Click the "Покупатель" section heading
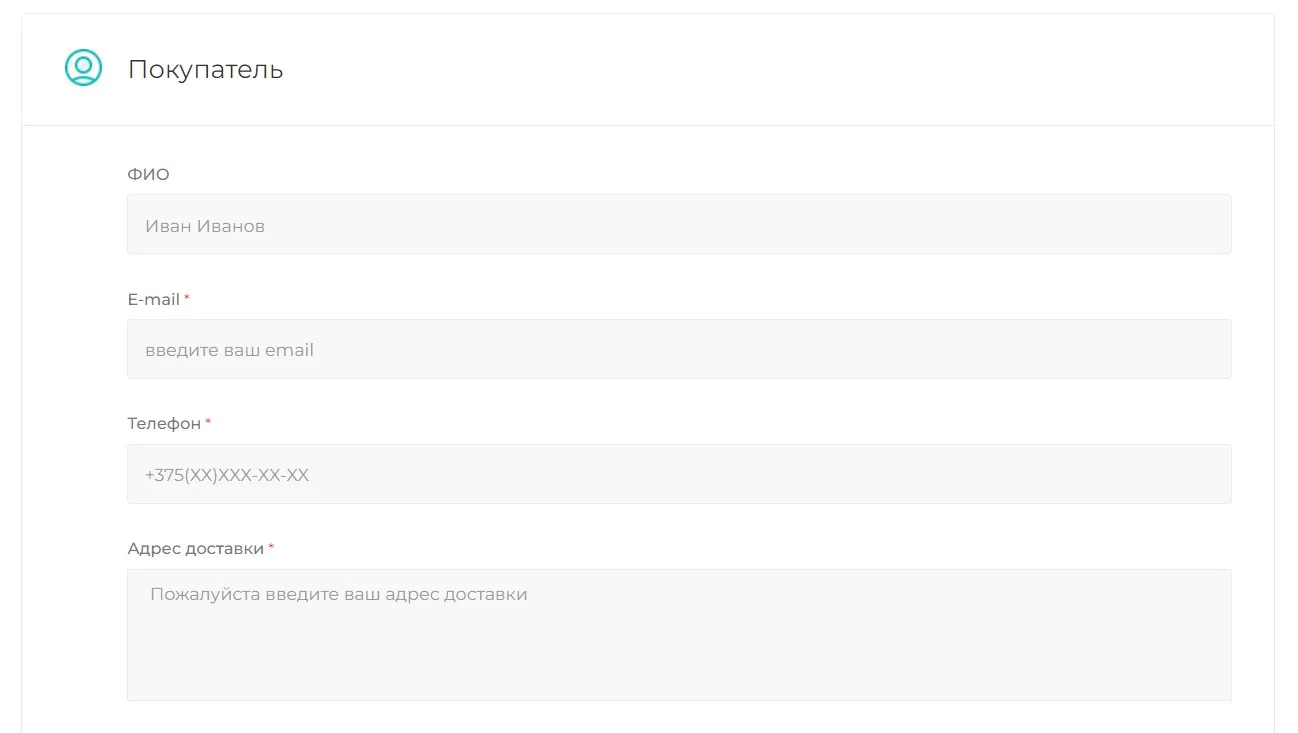 tap(205, 70)
